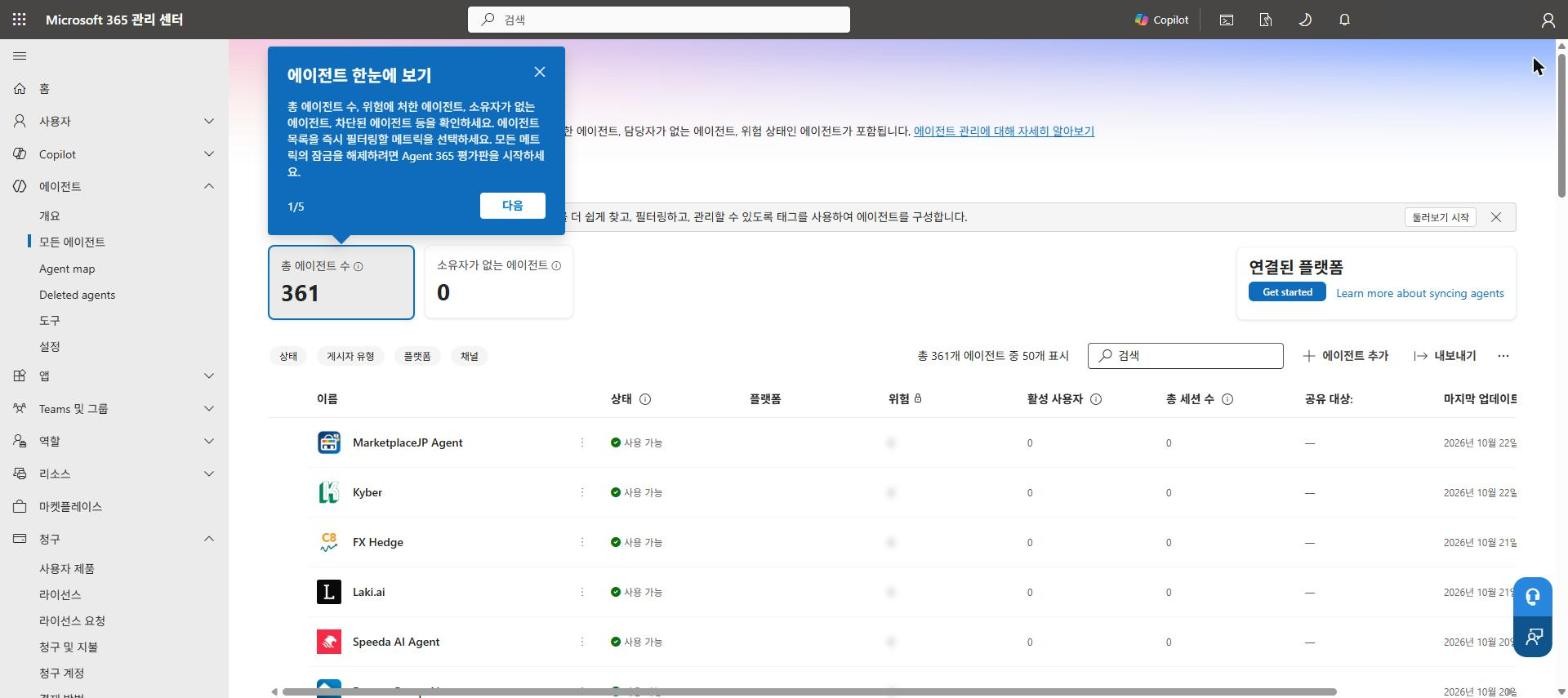Show info icon for 상태 column

[x=645, y=399]
